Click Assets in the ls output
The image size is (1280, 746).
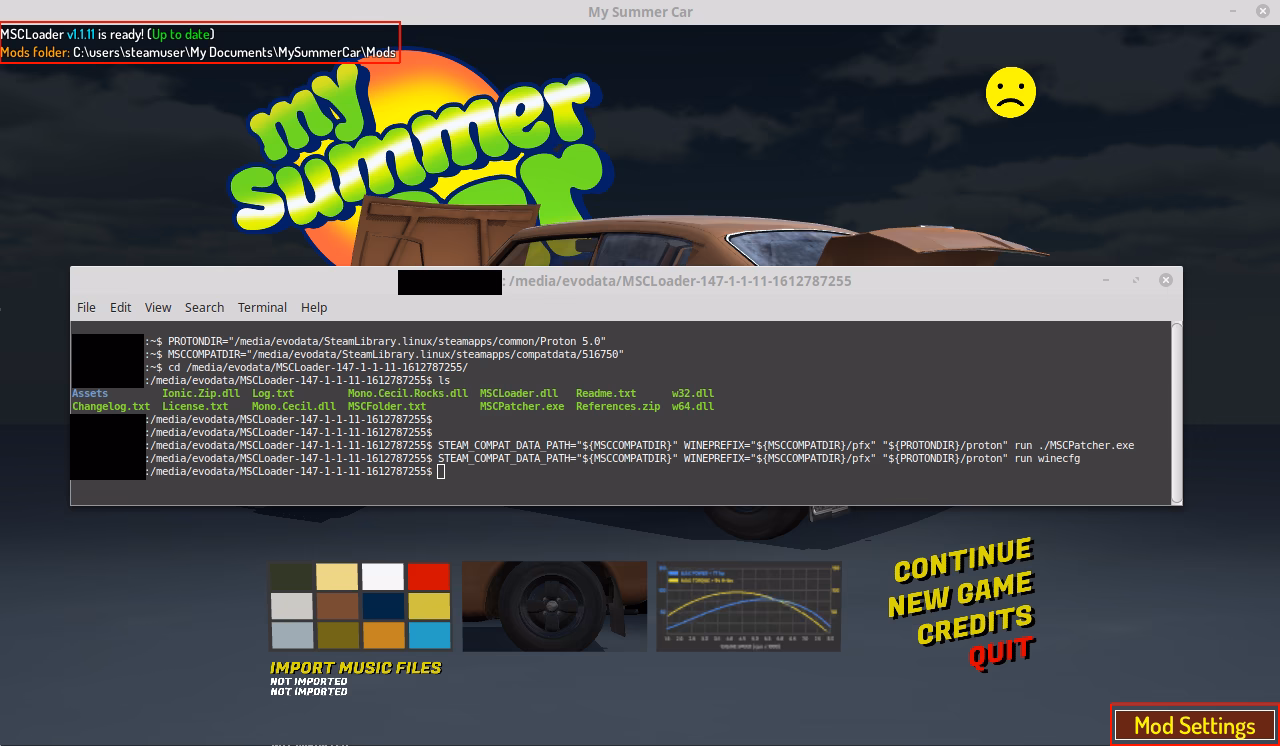pyautogui.click(x=90, y=394)
